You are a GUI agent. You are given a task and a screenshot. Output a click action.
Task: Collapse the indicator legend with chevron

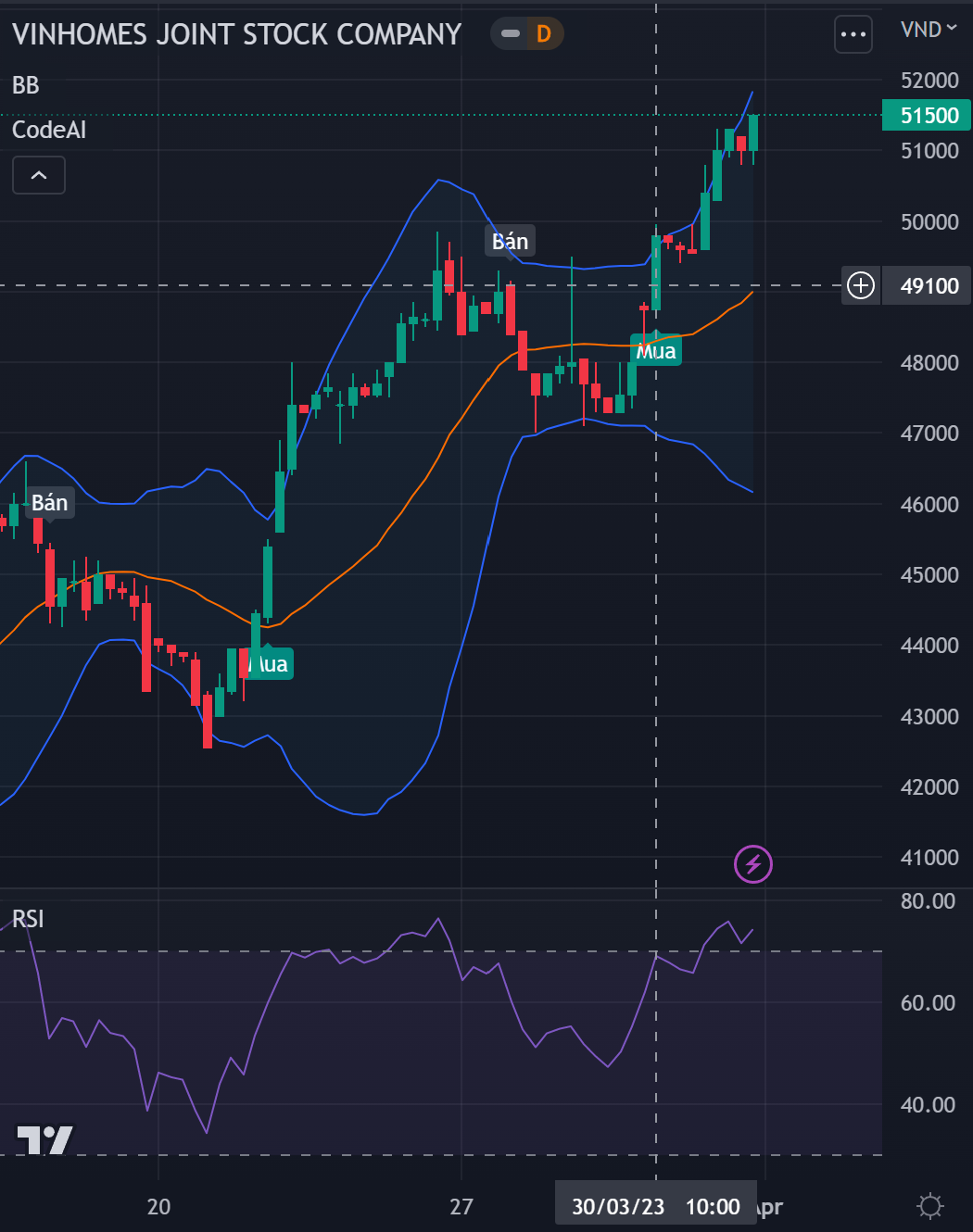39,175
